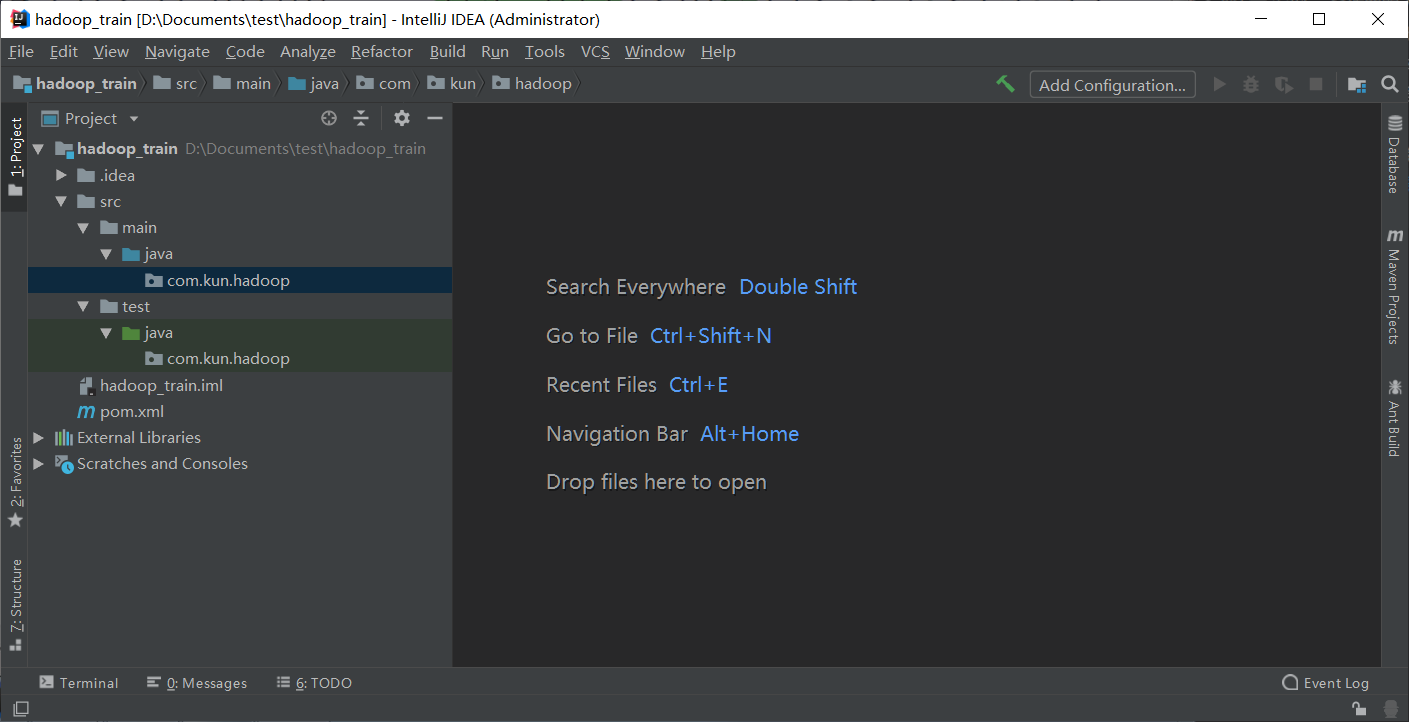Collapse the test folder
This screenshot has width=1409, height=722.
85,307
